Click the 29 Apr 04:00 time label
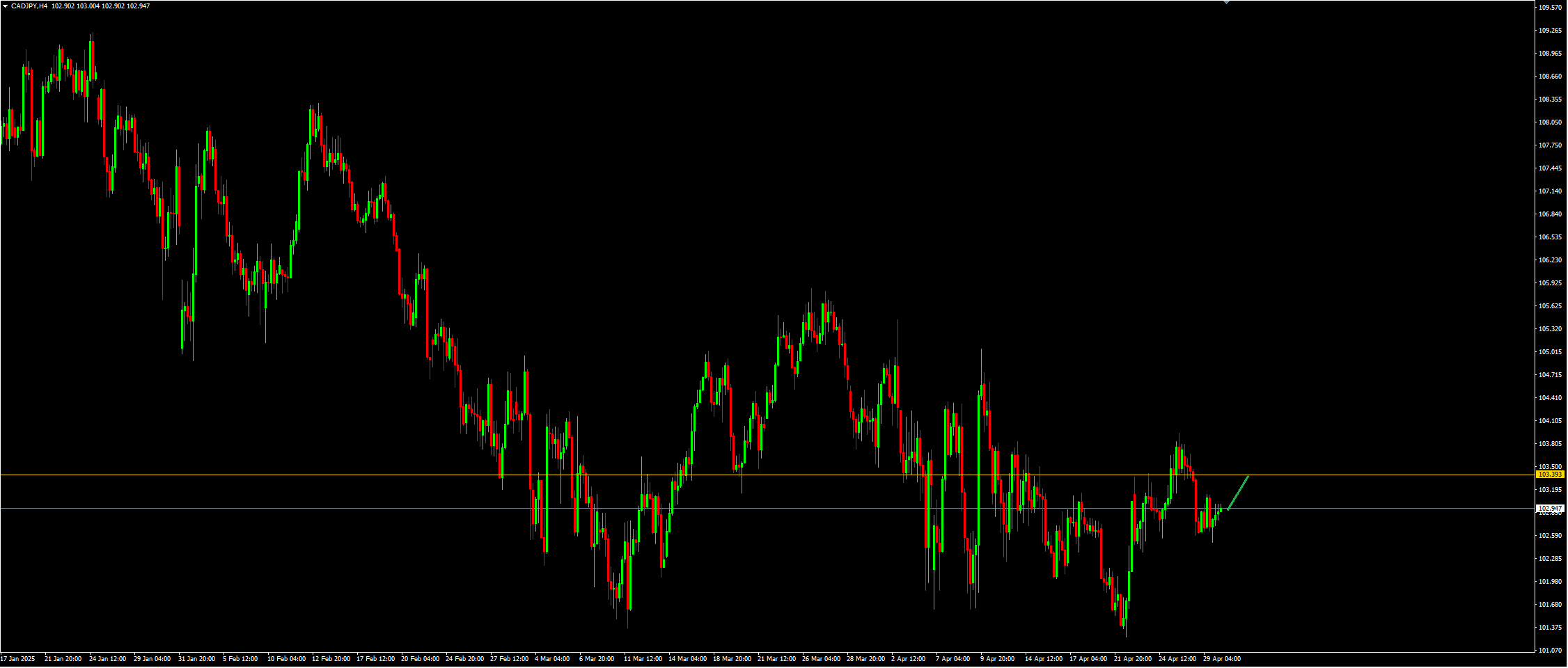 pyautogui.click(x=1222, y=659)
